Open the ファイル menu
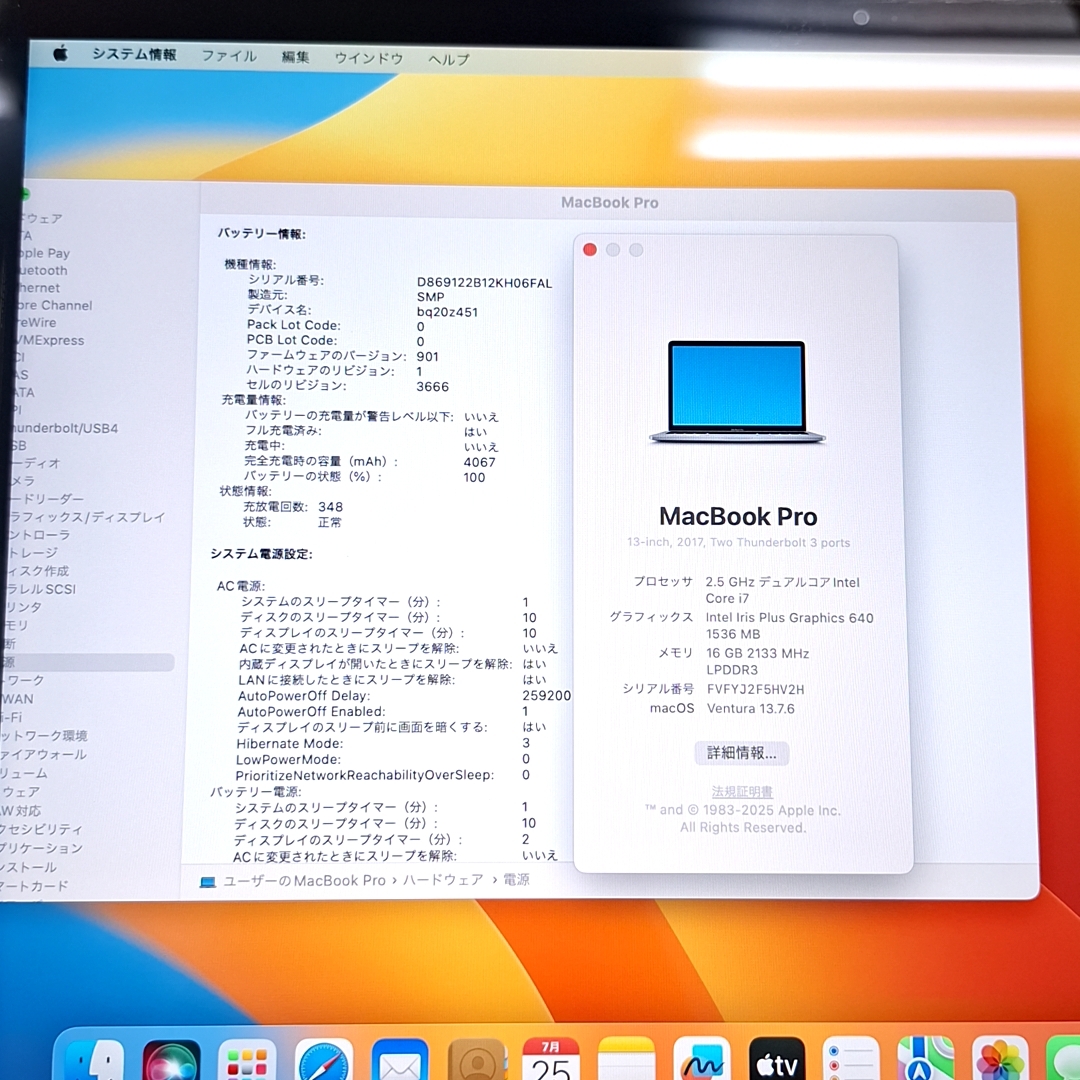 coord(229,56)
